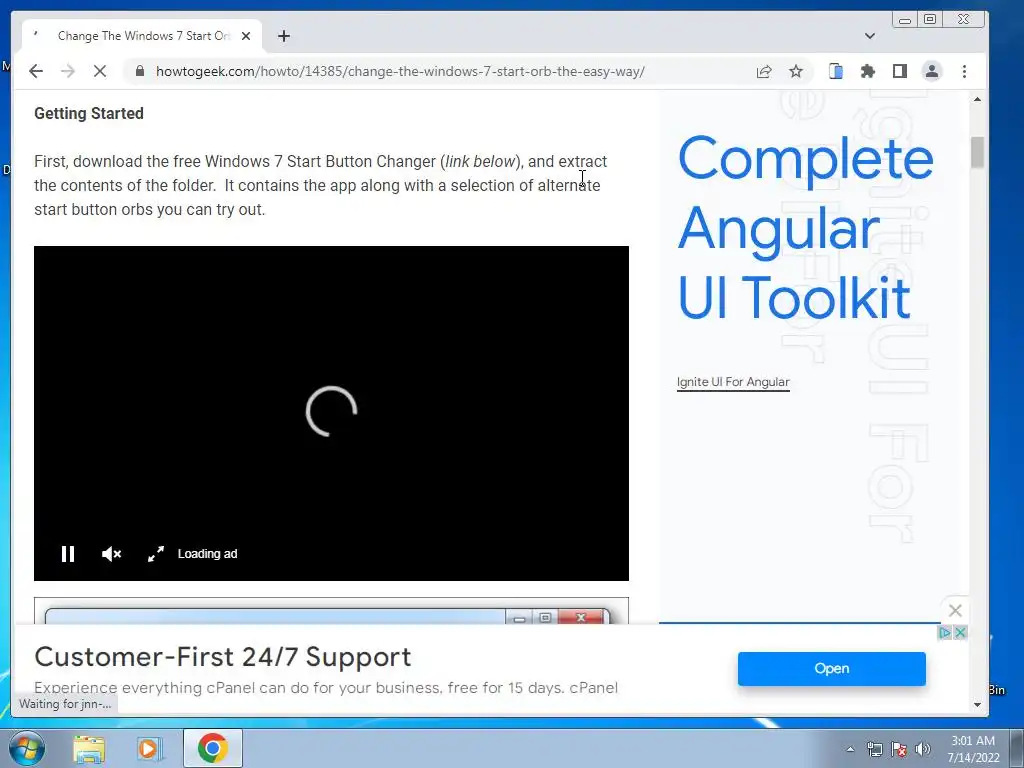The width and height of the screenshot is (1024, 768).
Task: Pause the video ad
Action: point(68,554)
